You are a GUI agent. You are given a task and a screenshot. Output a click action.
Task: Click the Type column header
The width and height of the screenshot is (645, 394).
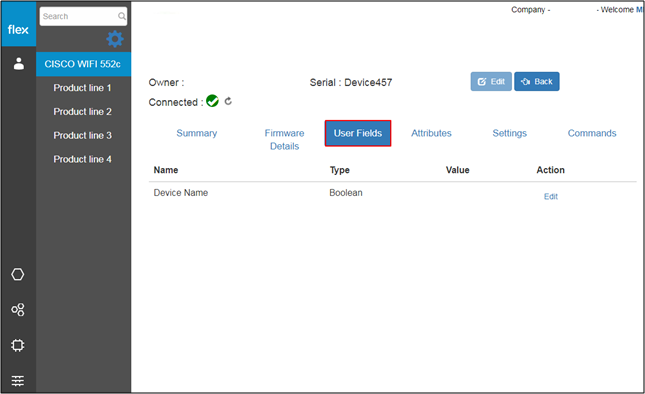(339, 170)
